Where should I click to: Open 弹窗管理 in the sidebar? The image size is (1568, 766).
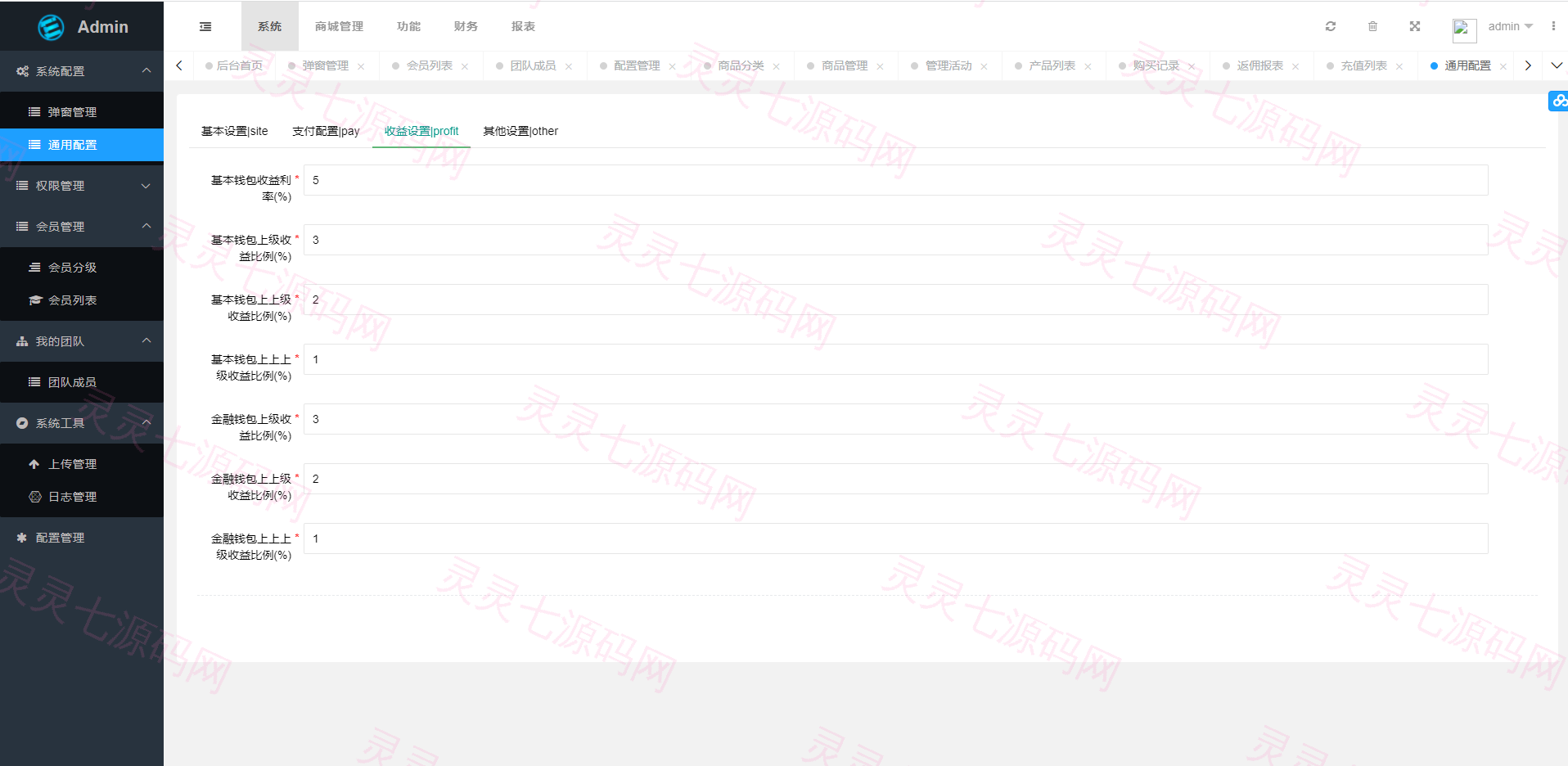click(x=82, y=112)
